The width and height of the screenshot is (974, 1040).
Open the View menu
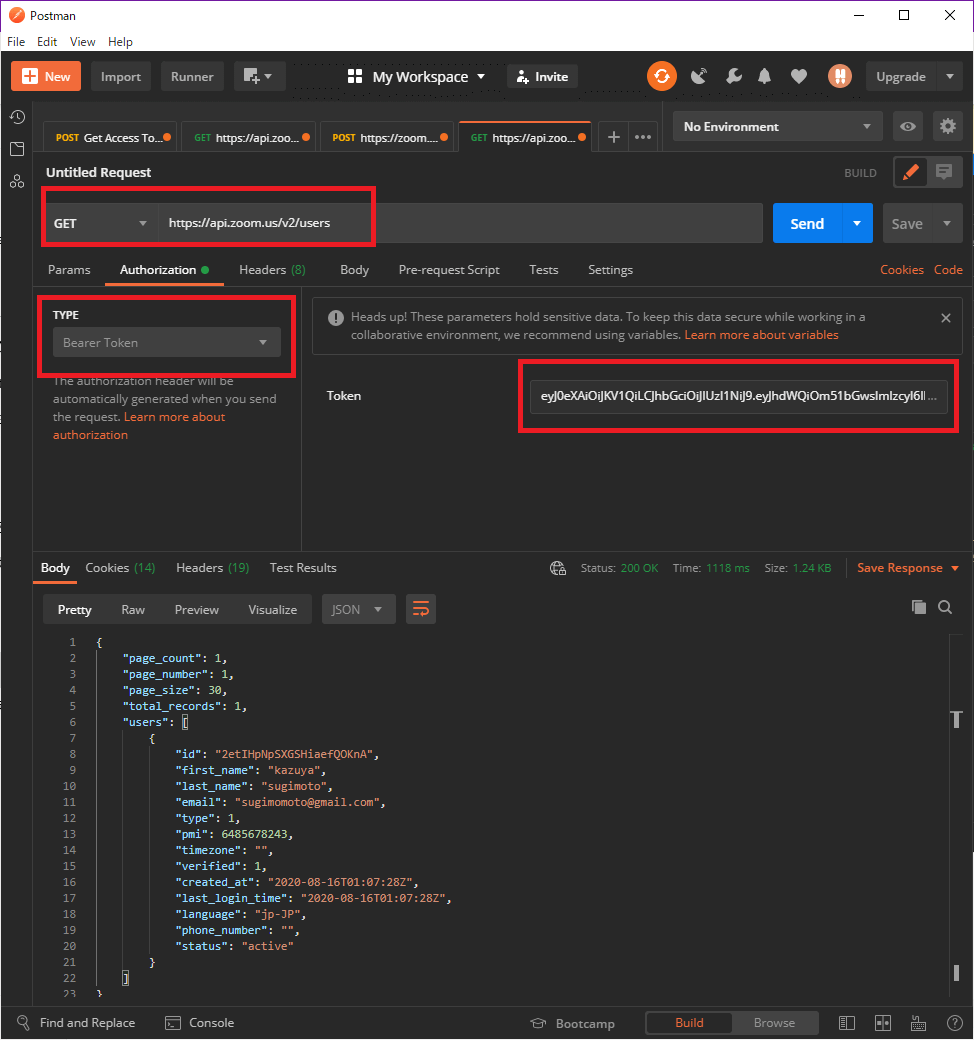pos(82,42)
